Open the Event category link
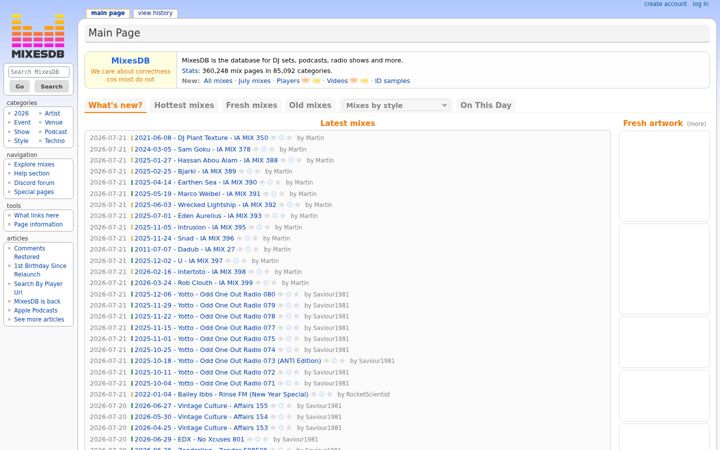The image size is (720, 450). [22, 123]
